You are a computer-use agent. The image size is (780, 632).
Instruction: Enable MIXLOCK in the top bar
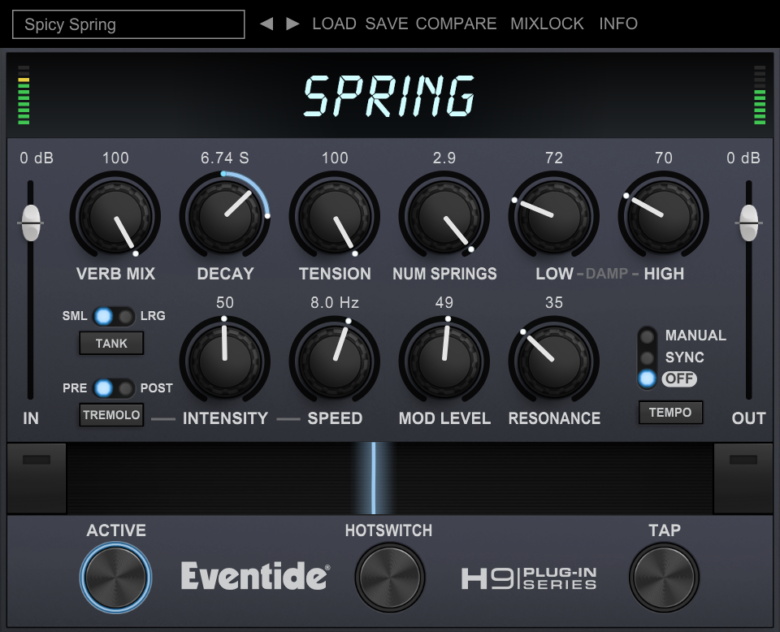click(x=547, y=23)
